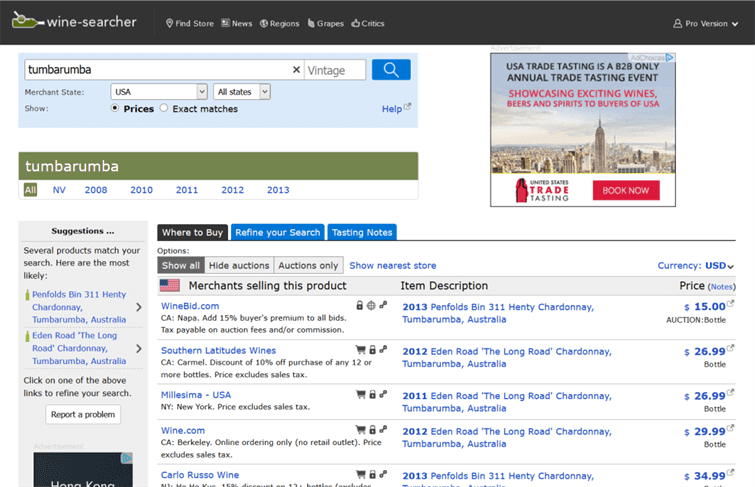
Task: Open the All states dropdown
Action: 242,92
